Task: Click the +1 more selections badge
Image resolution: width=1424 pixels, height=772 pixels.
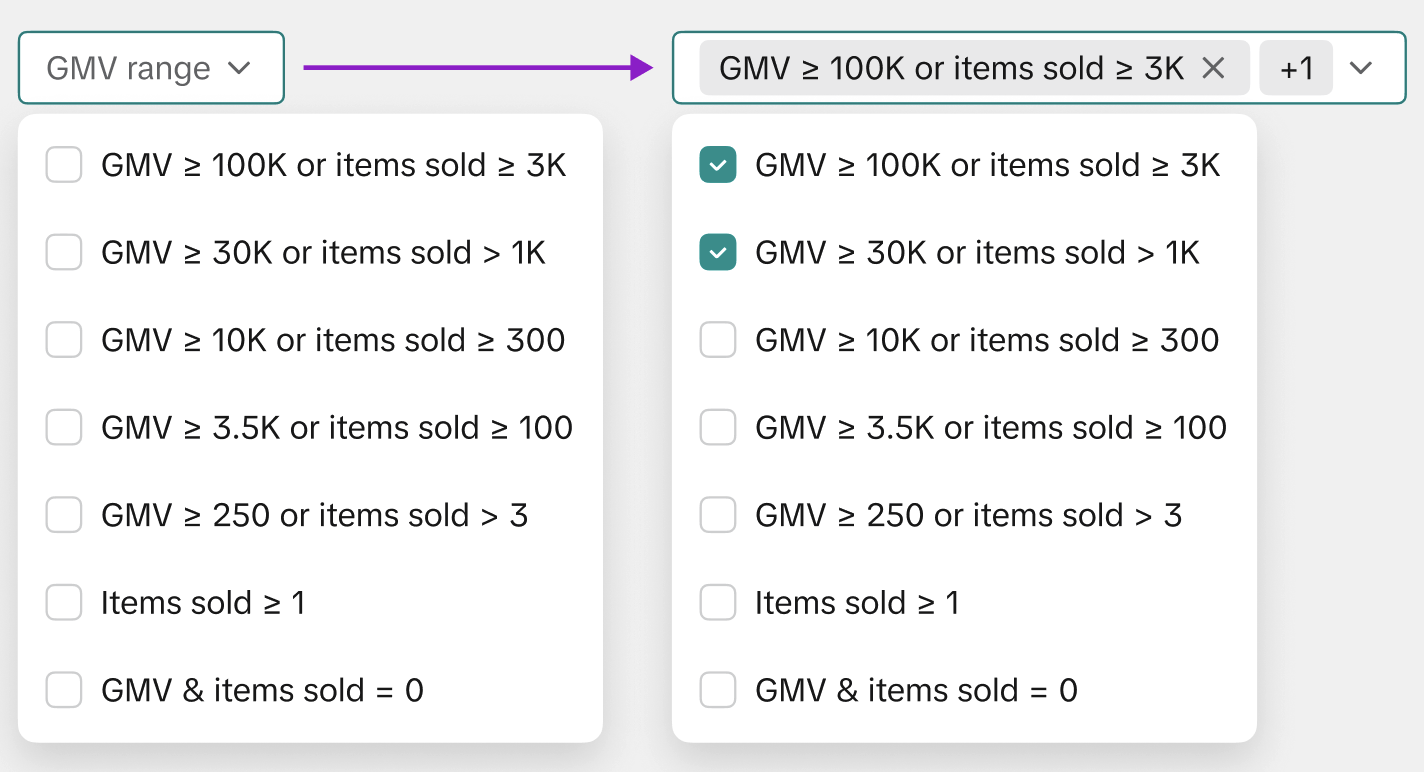Action: coord(1296,68)
